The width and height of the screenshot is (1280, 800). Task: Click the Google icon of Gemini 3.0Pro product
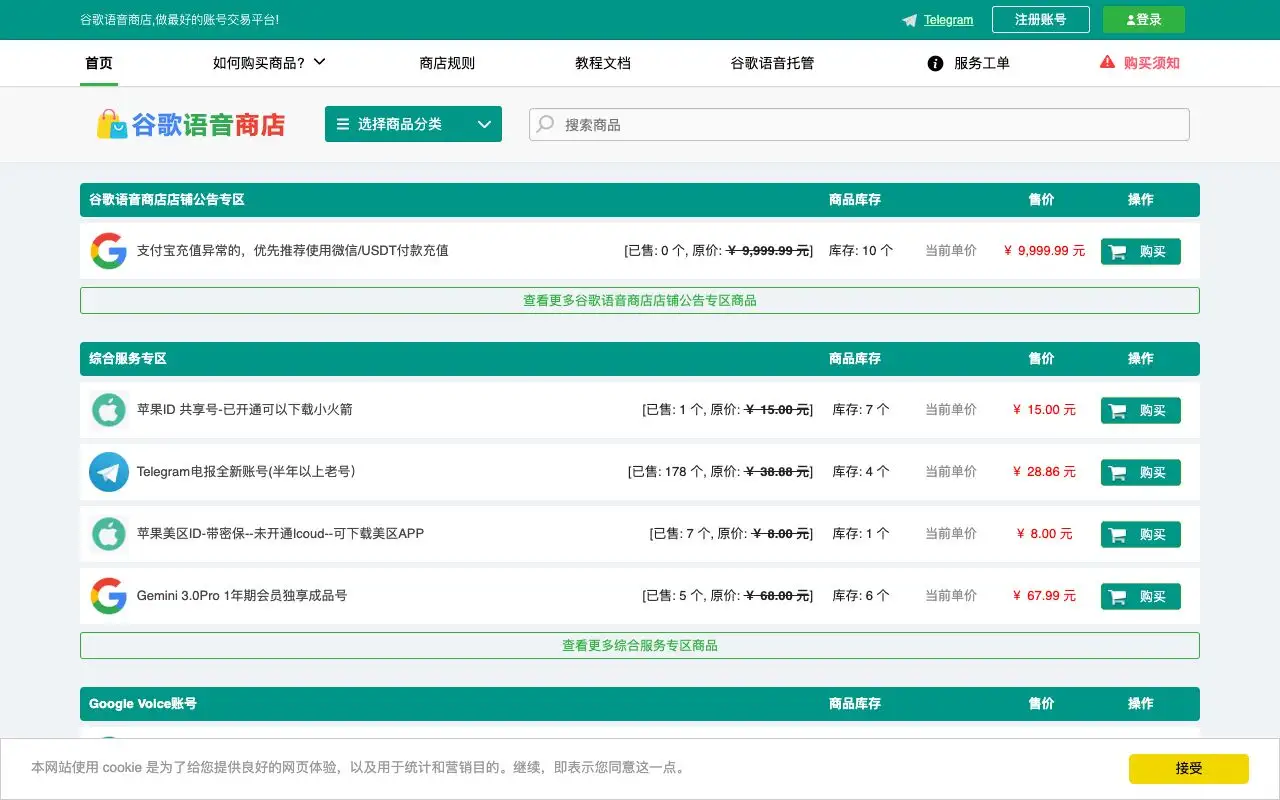pyautogui.click(x=108, y=596)
